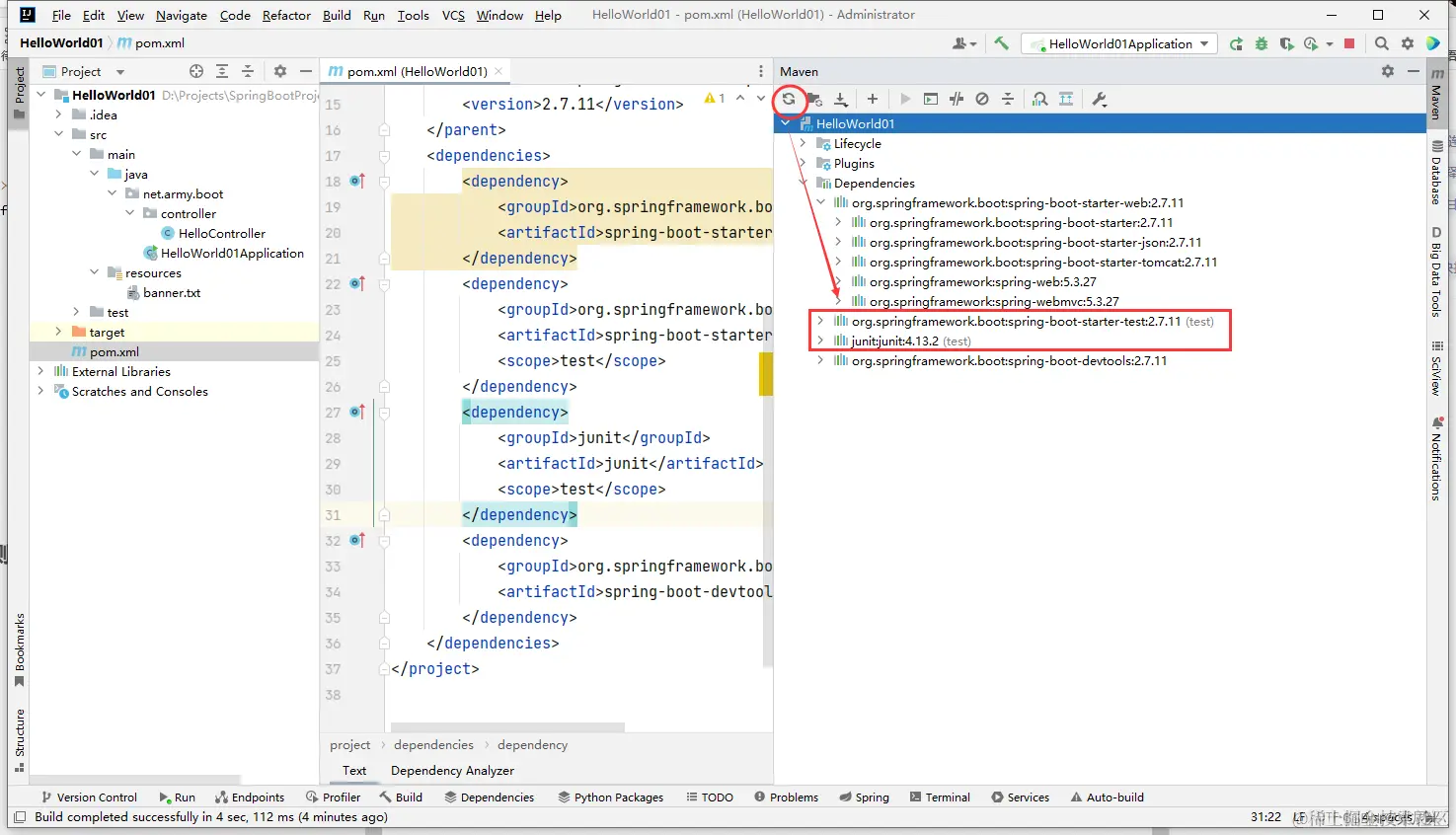The width and height of the screenshot is (1456, 835).
Task: Expand Plugins node in Maven
Action: tap(803, 163)
